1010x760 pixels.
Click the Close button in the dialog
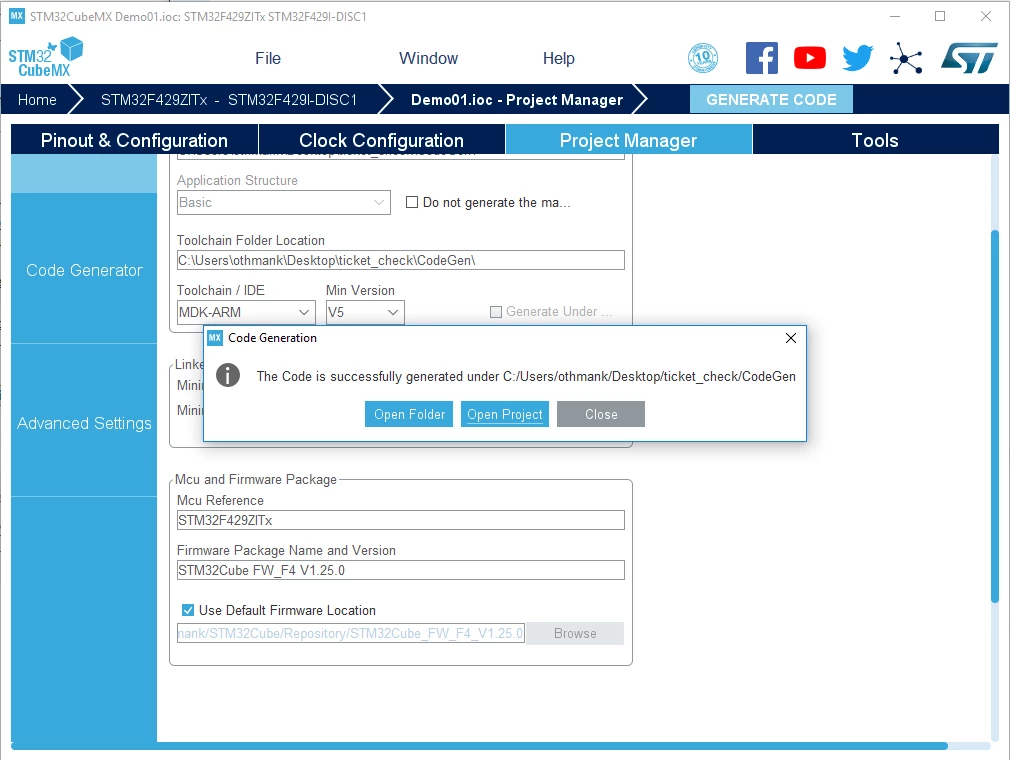point(601,414)
